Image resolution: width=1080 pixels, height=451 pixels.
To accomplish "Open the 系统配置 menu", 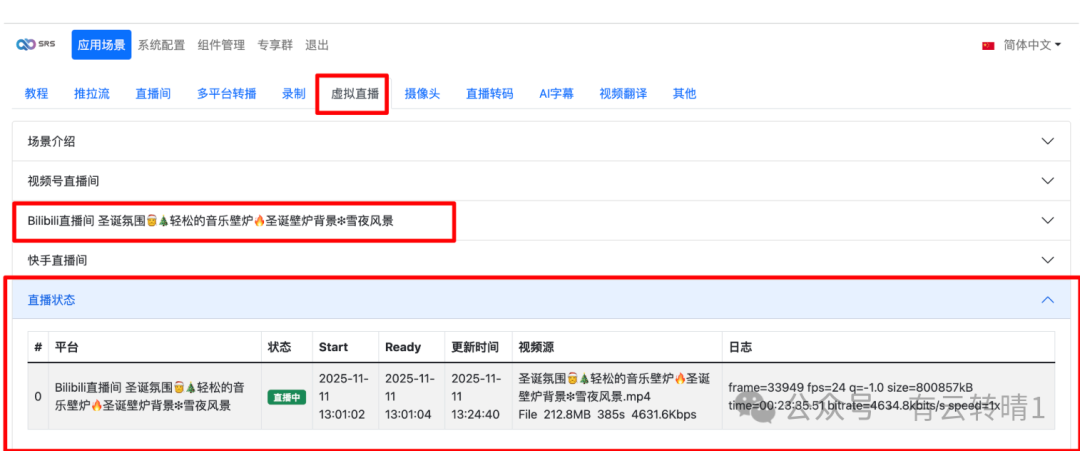I will 161,45.
